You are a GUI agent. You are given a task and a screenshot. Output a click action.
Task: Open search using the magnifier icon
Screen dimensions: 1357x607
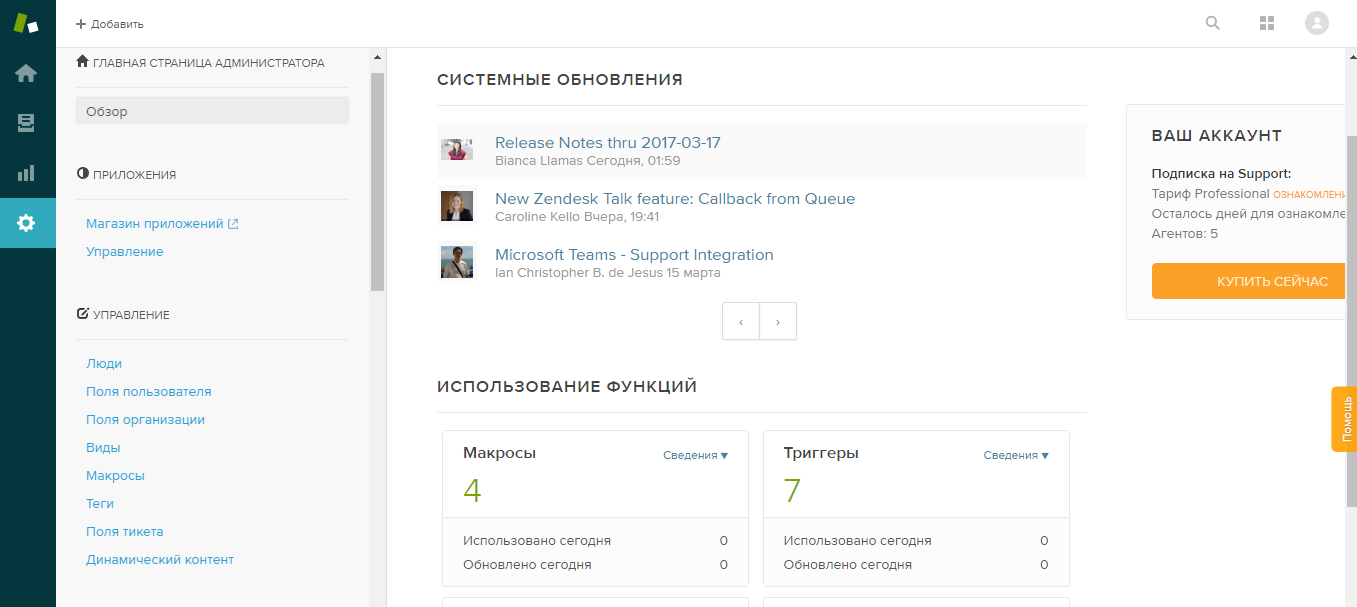coord(1212,22)
